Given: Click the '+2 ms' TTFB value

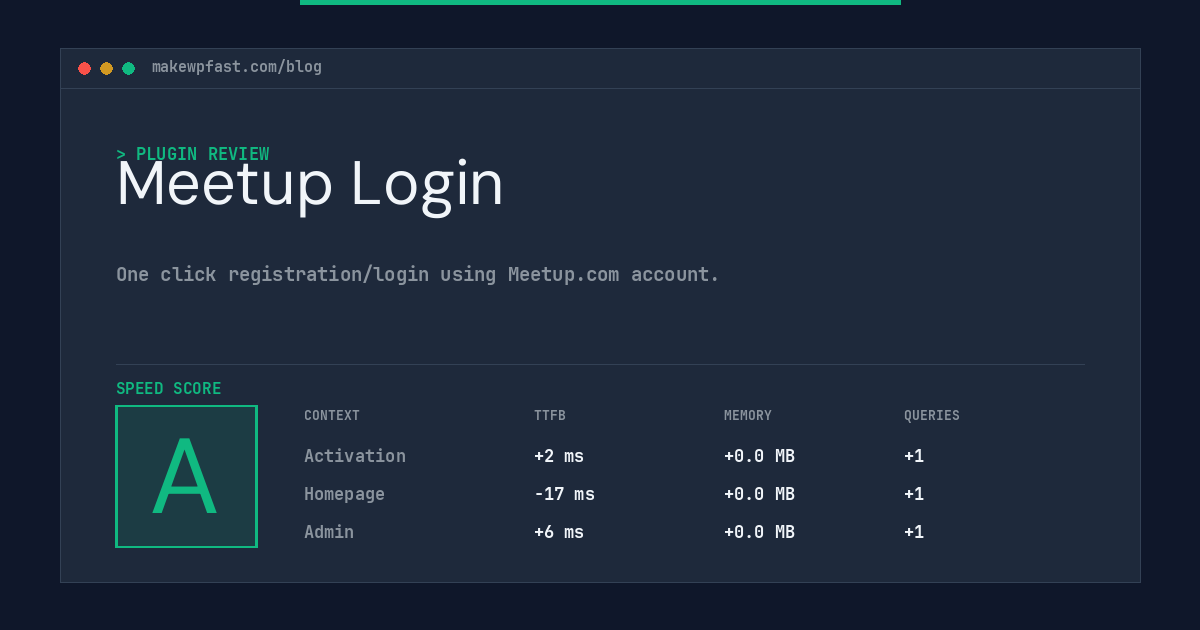Looking at the screenshot, I should click(x=559, y=456).
